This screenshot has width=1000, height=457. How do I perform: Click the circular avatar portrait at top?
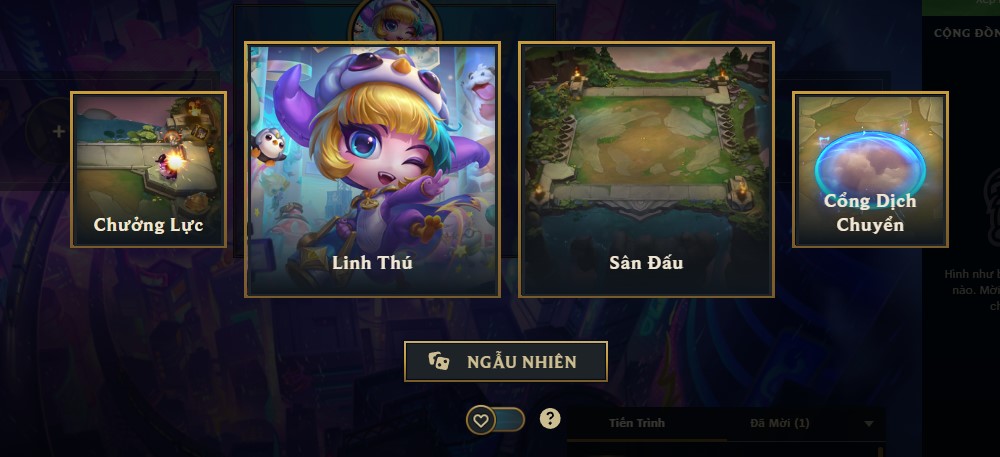[395, 20]
